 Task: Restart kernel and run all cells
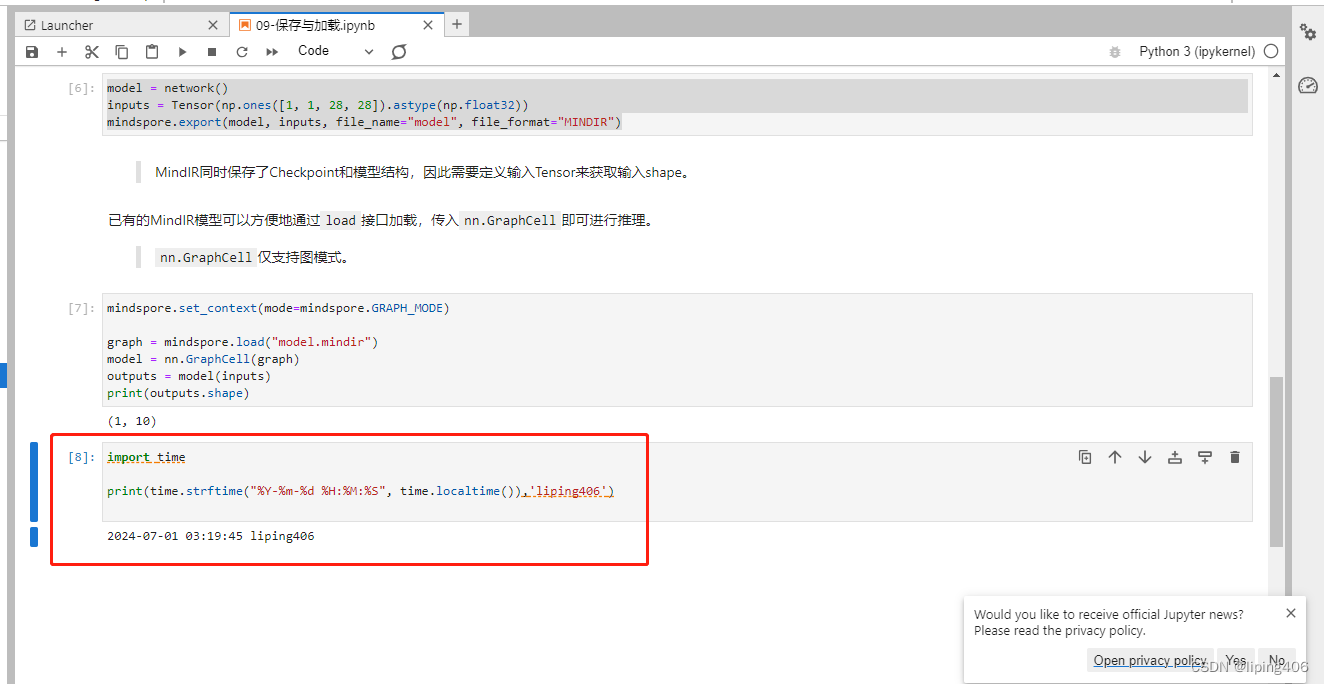(x=272, y=52)
